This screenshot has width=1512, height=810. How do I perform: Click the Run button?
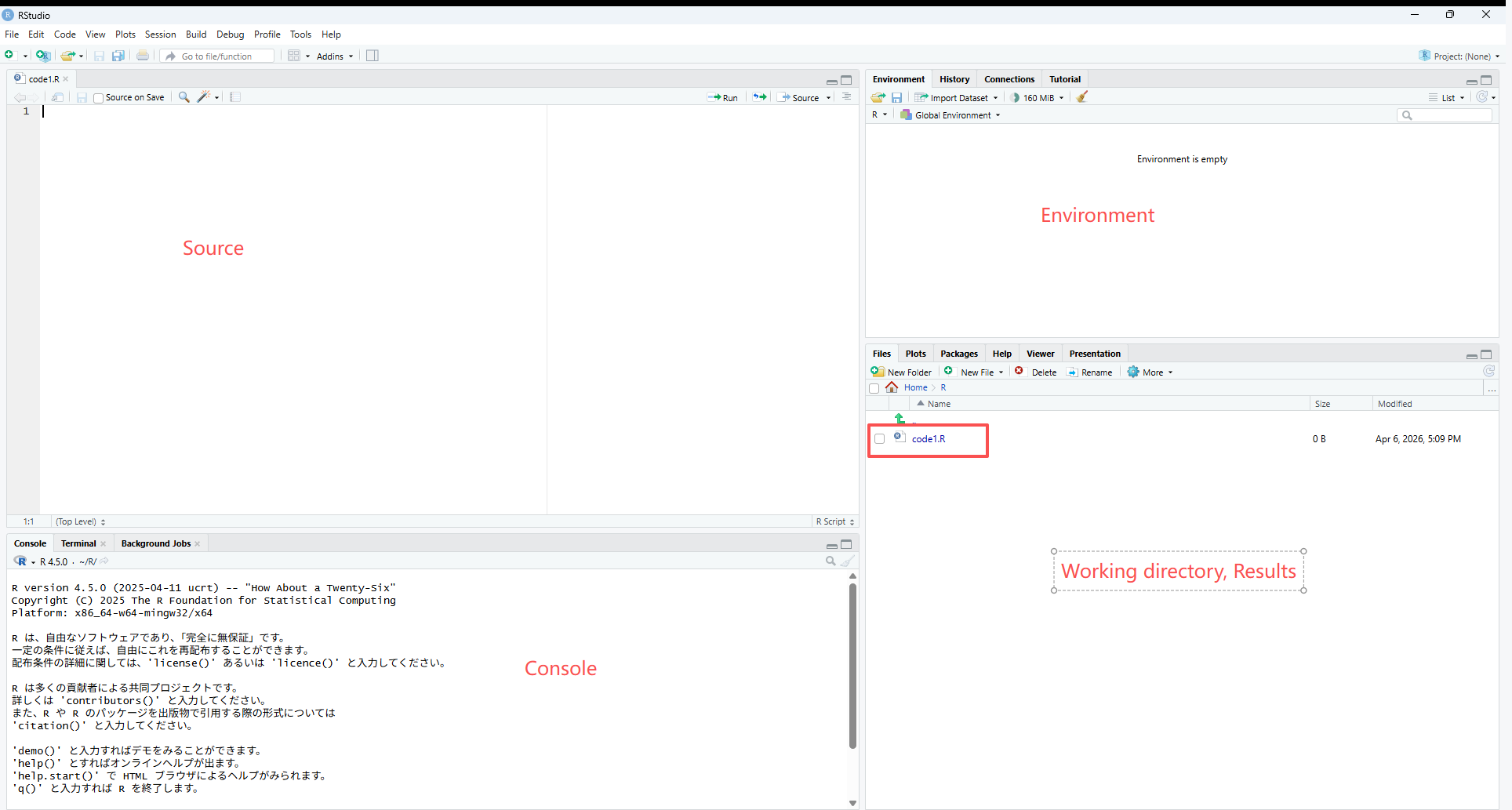click(x=723, y=98)
